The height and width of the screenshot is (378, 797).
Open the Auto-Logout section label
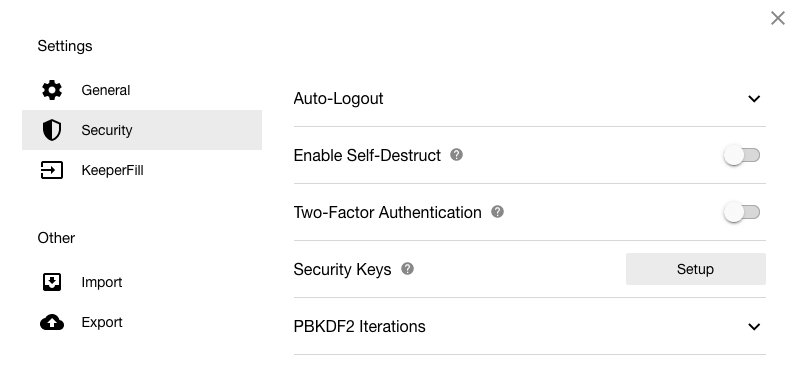339,99
